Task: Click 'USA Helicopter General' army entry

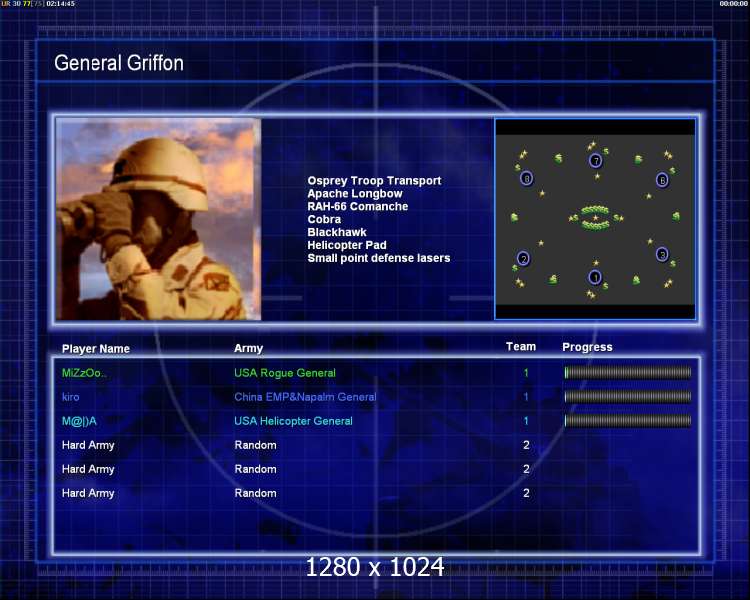Action: (293, 421)
